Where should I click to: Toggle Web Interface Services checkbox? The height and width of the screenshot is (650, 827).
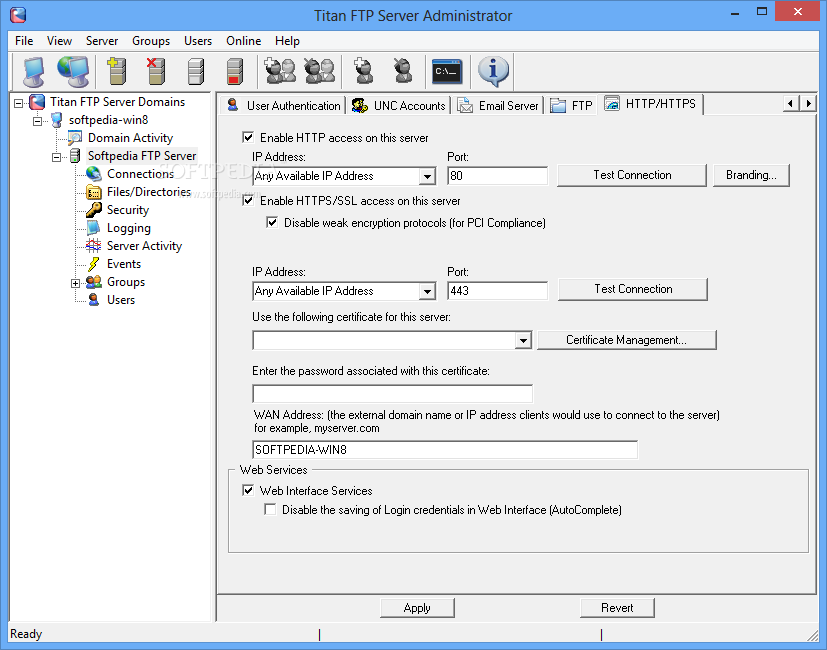point(248,491)
